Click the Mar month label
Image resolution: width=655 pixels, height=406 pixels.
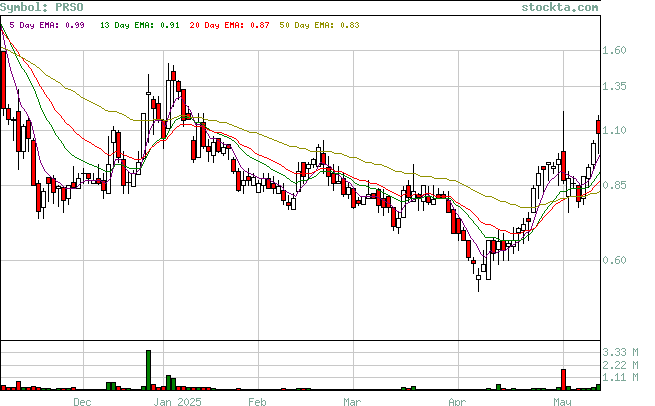pos(352,402)
